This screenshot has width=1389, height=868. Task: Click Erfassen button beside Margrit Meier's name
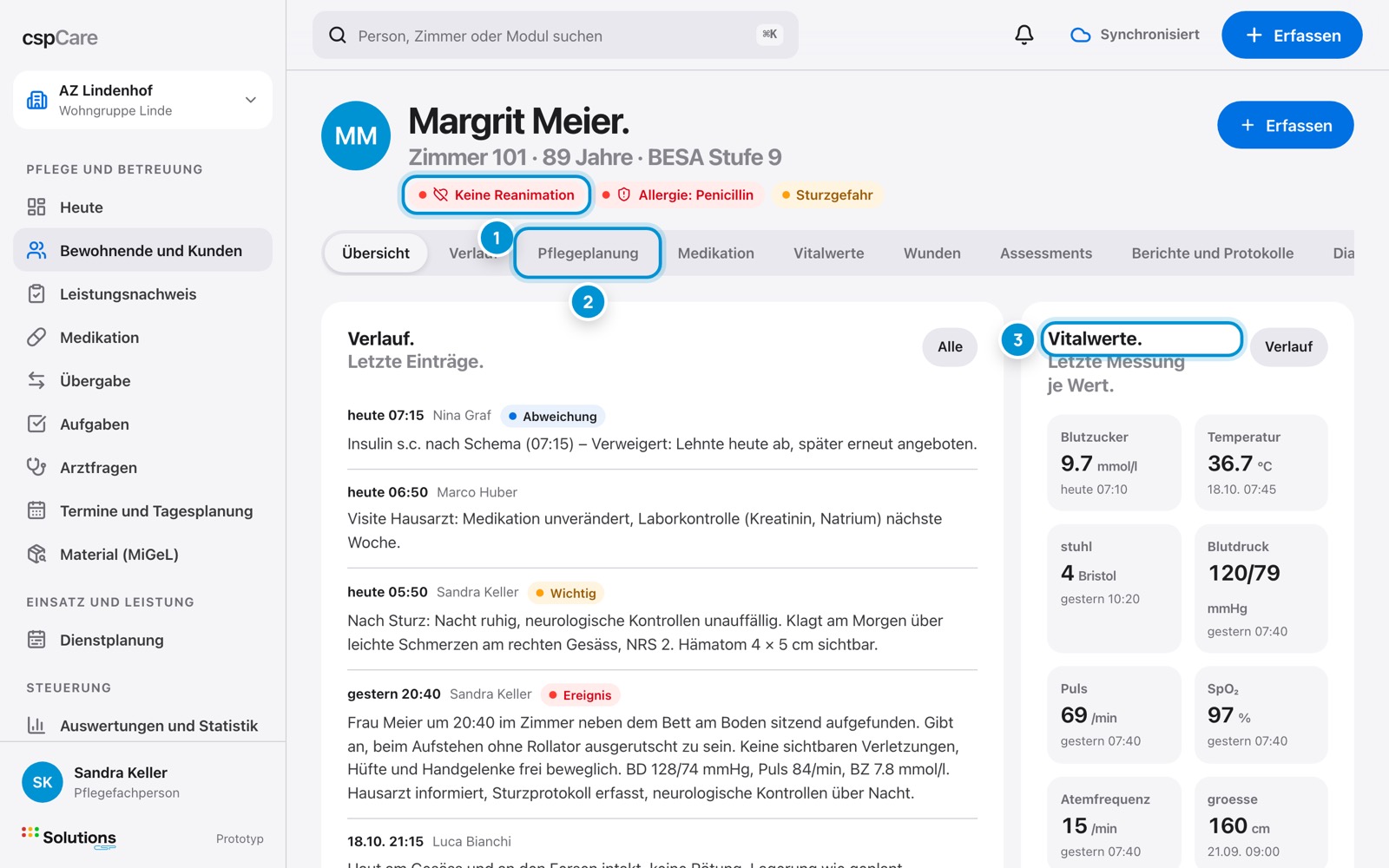[x=1286, y=125]
